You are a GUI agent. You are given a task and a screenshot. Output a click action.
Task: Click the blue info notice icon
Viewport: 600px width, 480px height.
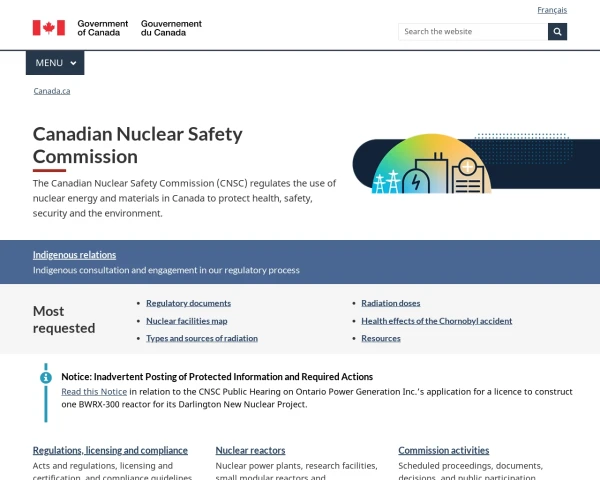[46, 377]
